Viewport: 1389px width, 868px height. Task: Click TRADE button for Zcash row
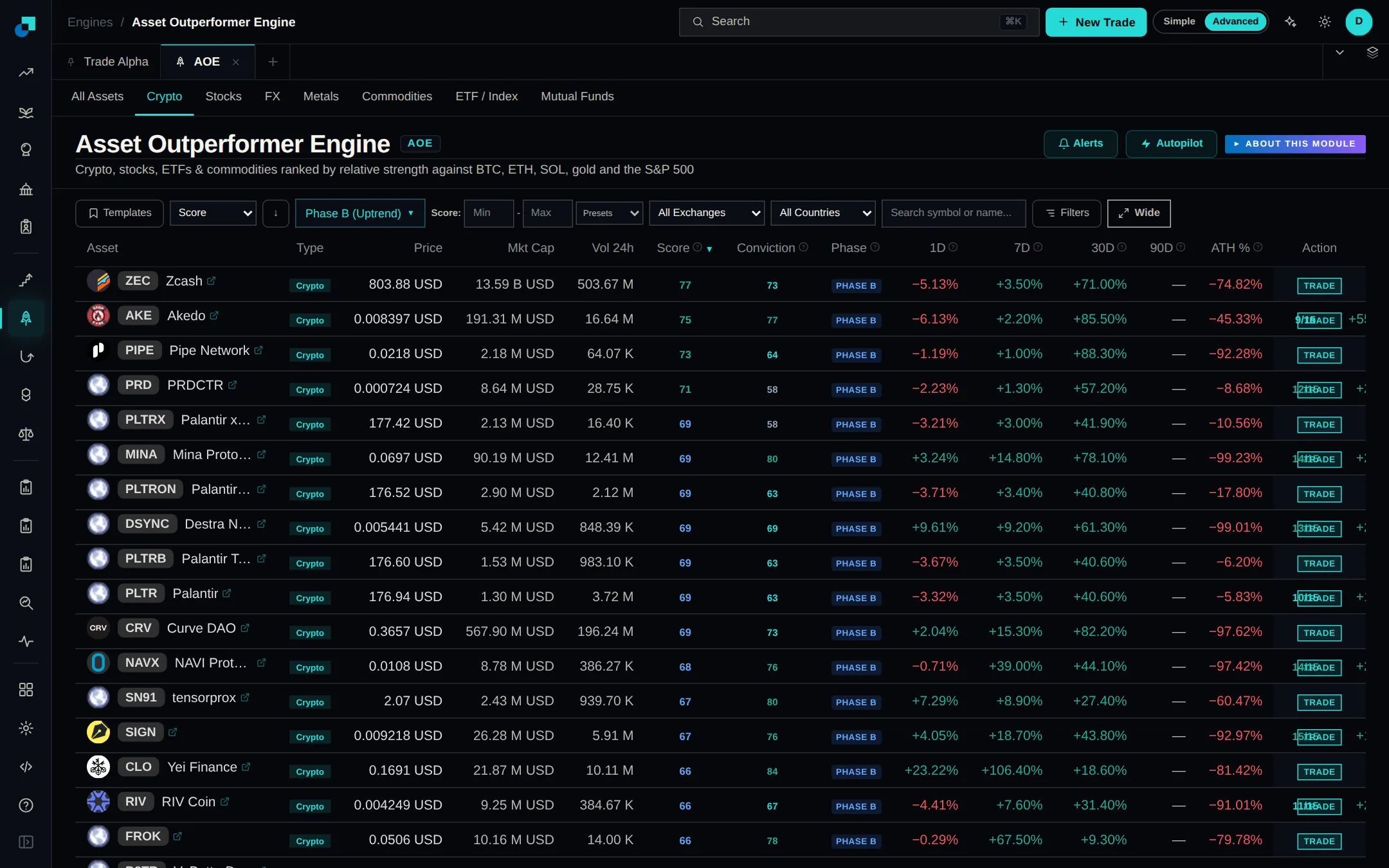pyautogui.click(x=1319, y=285)
